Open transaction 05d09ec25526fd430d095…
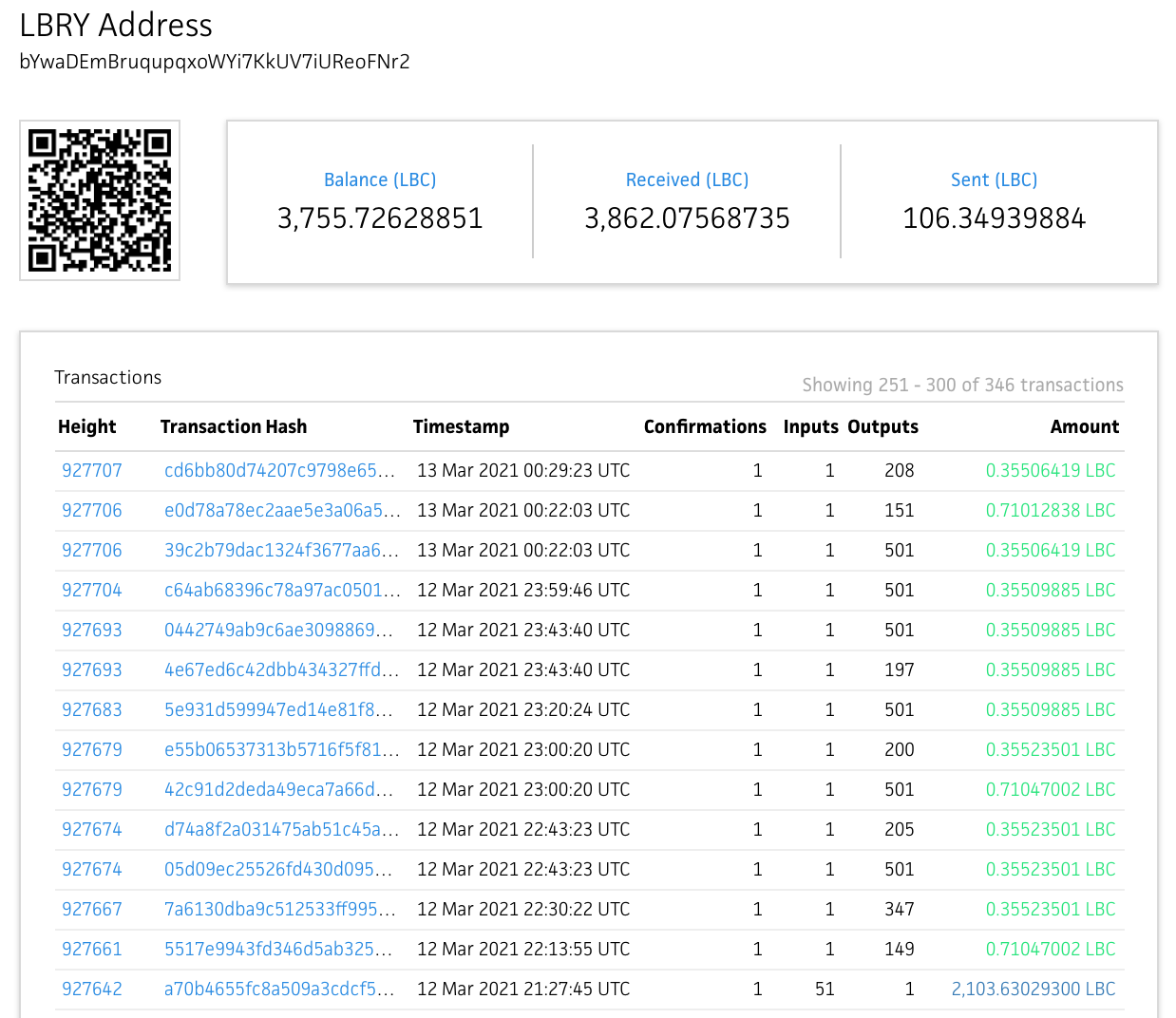 click(x=278, y=869)
